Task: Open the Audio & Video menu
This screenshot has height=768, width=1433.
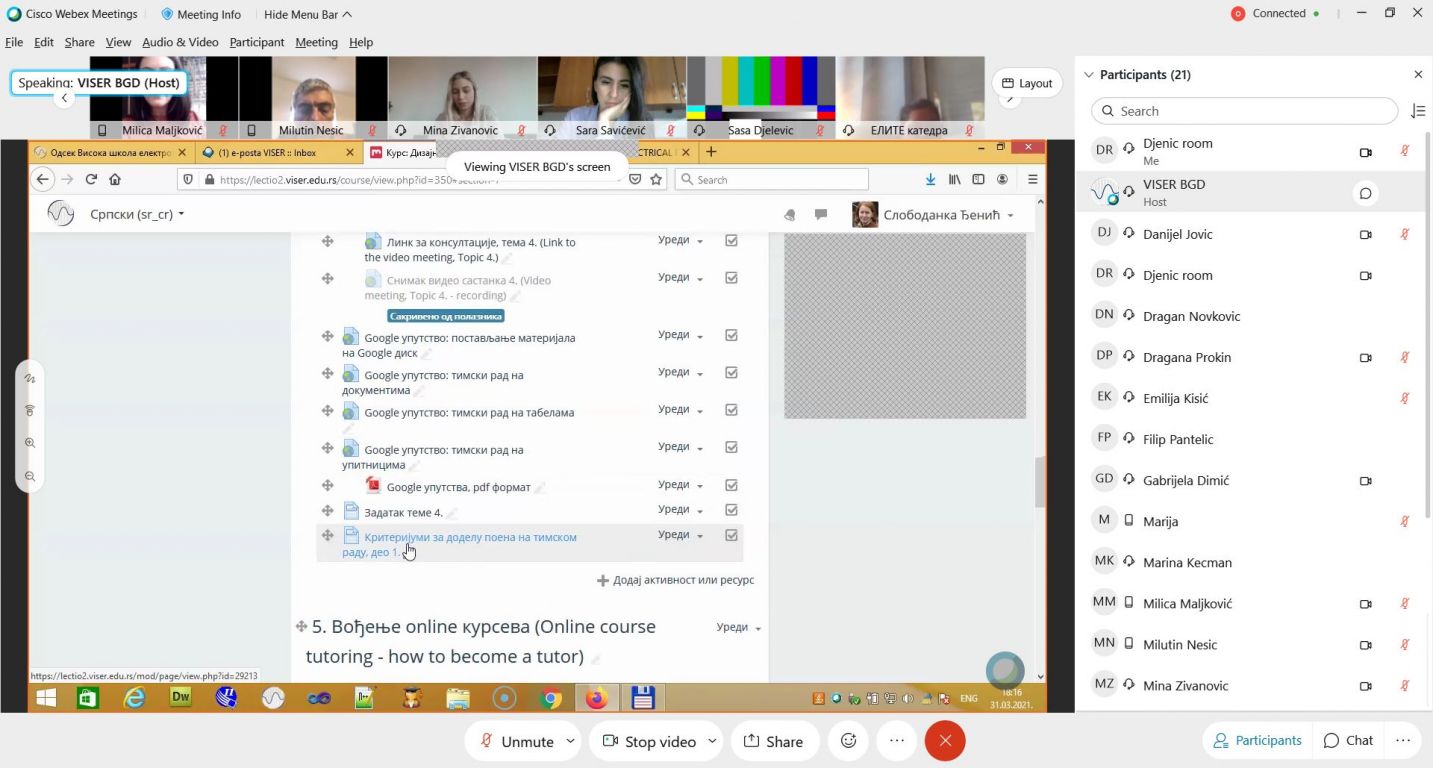Action: 180,42
